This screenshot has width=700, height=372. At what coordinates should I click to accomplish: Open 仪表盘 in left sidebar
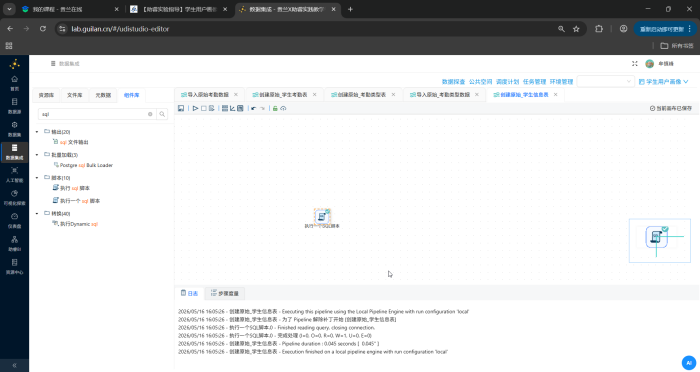click(14, 221)
